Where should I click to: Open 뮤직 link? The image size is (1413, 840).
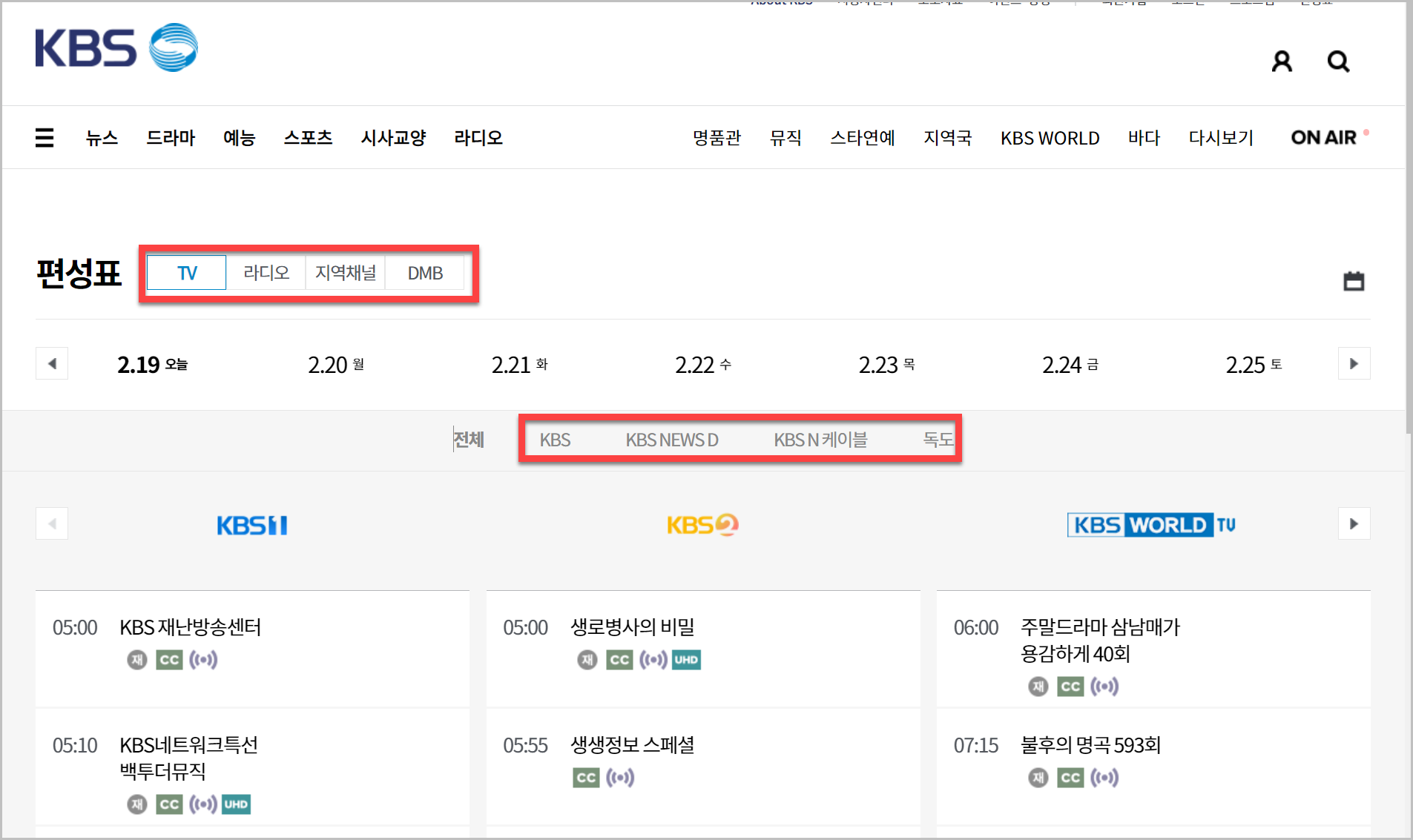tap(785, 138)
